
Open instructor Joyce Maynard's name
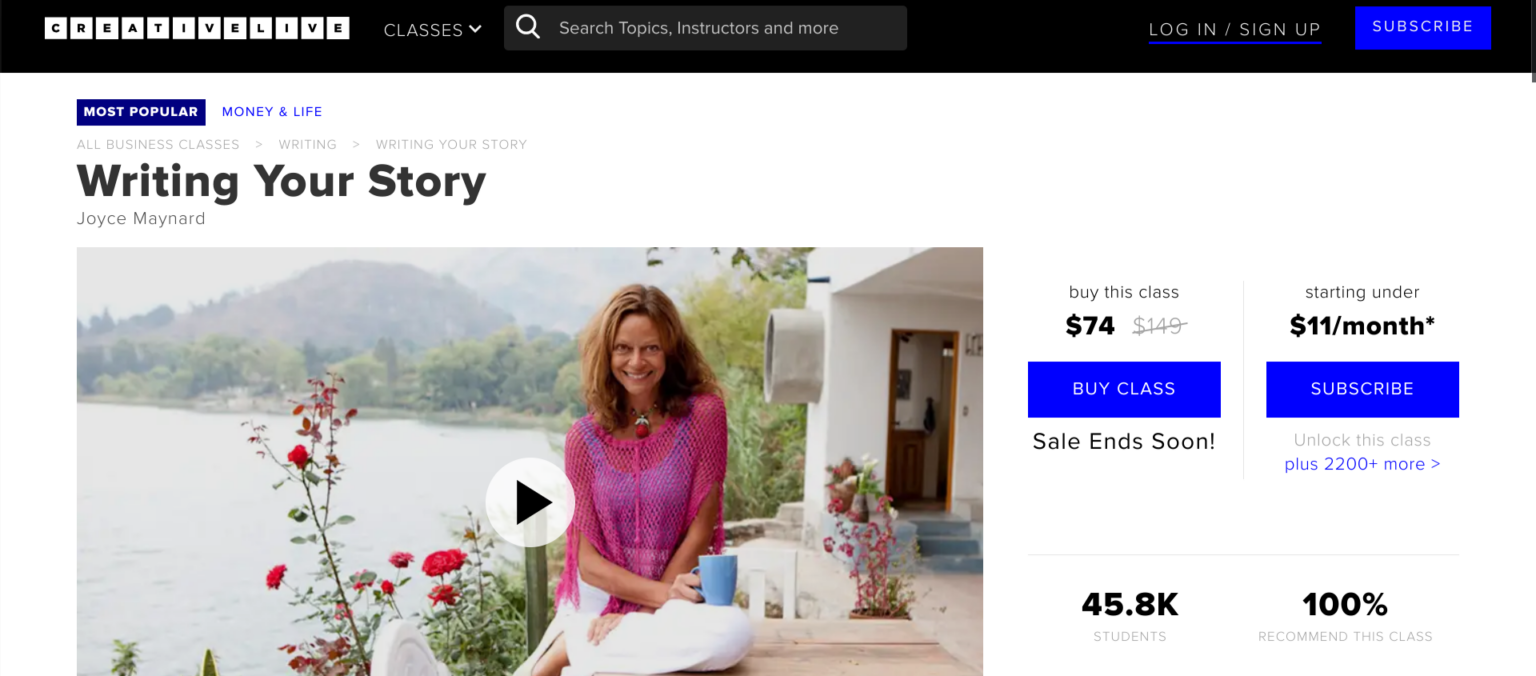(141, 218)
